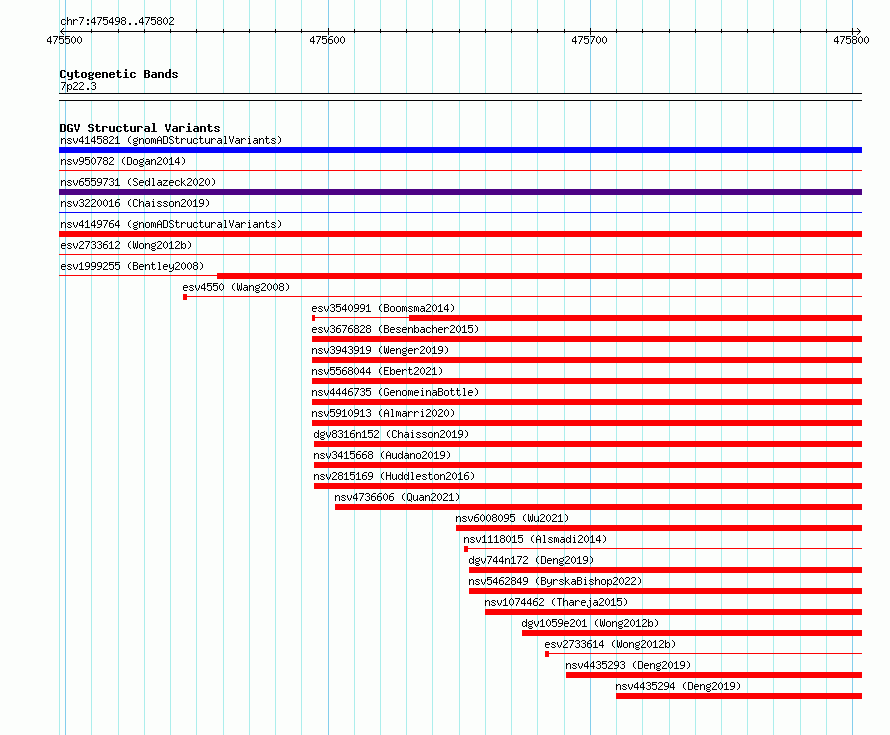Open nsv5462849 (ByrskaBishop2022) label
Image resolution: width=890 pixels, height=735 pixels.
[x=555, y=581]
